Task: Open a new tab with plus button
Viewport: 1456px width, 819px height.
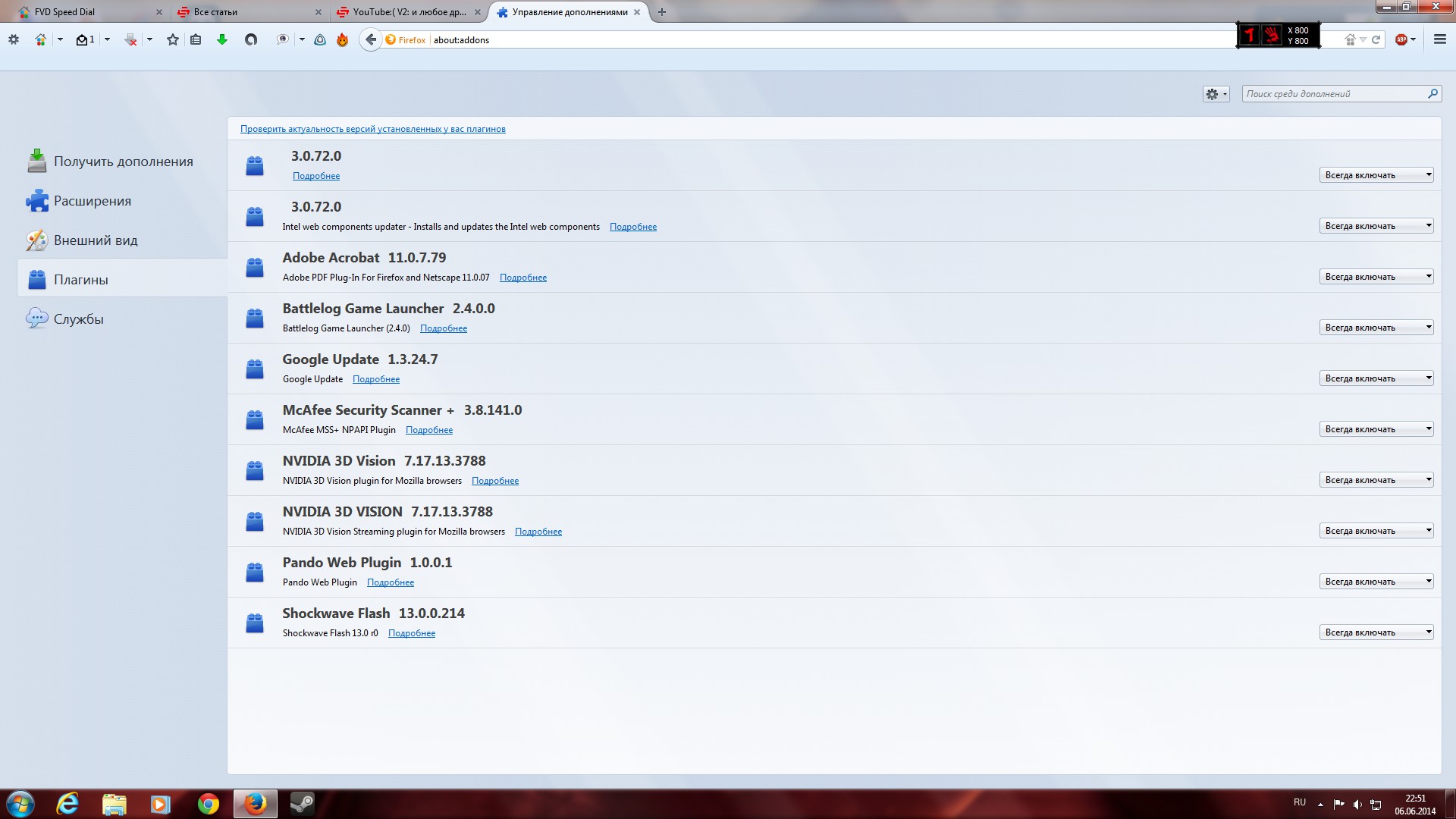Action: [x=662, y=12]
